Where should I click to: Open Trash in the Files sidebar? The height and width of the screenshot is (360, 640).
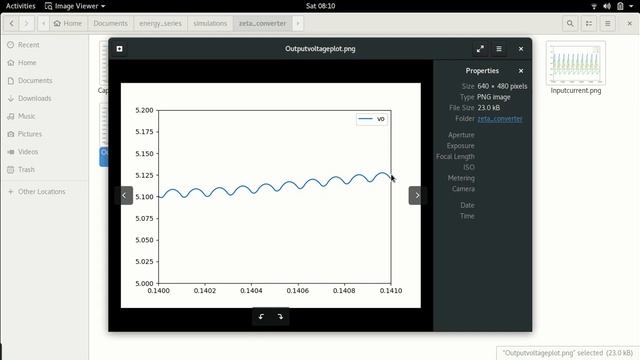click(44, 169)
